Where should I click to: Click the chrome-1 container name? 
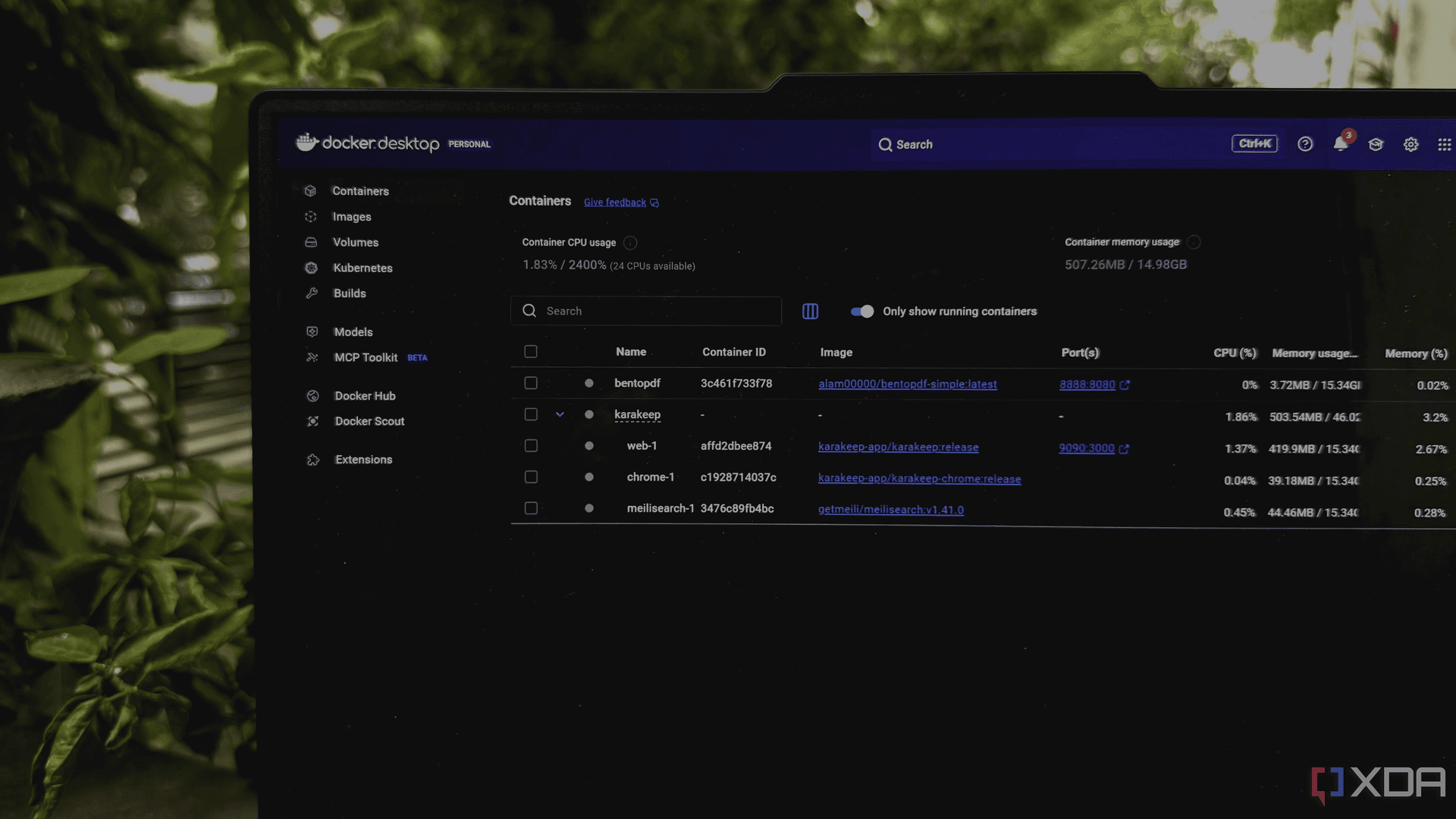coord(651,477)
